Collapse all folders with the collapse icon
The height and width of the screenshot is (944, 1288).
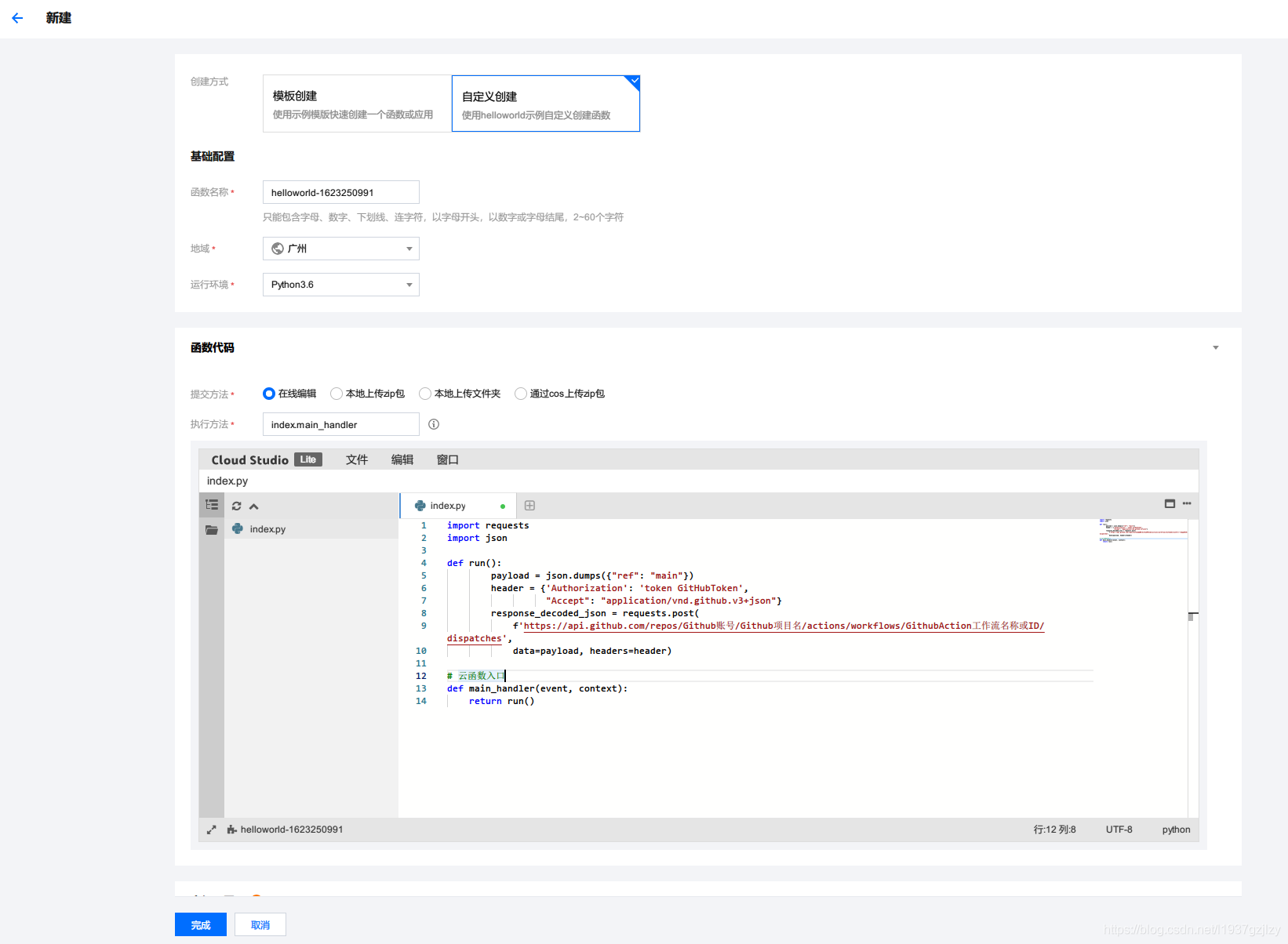253,506
